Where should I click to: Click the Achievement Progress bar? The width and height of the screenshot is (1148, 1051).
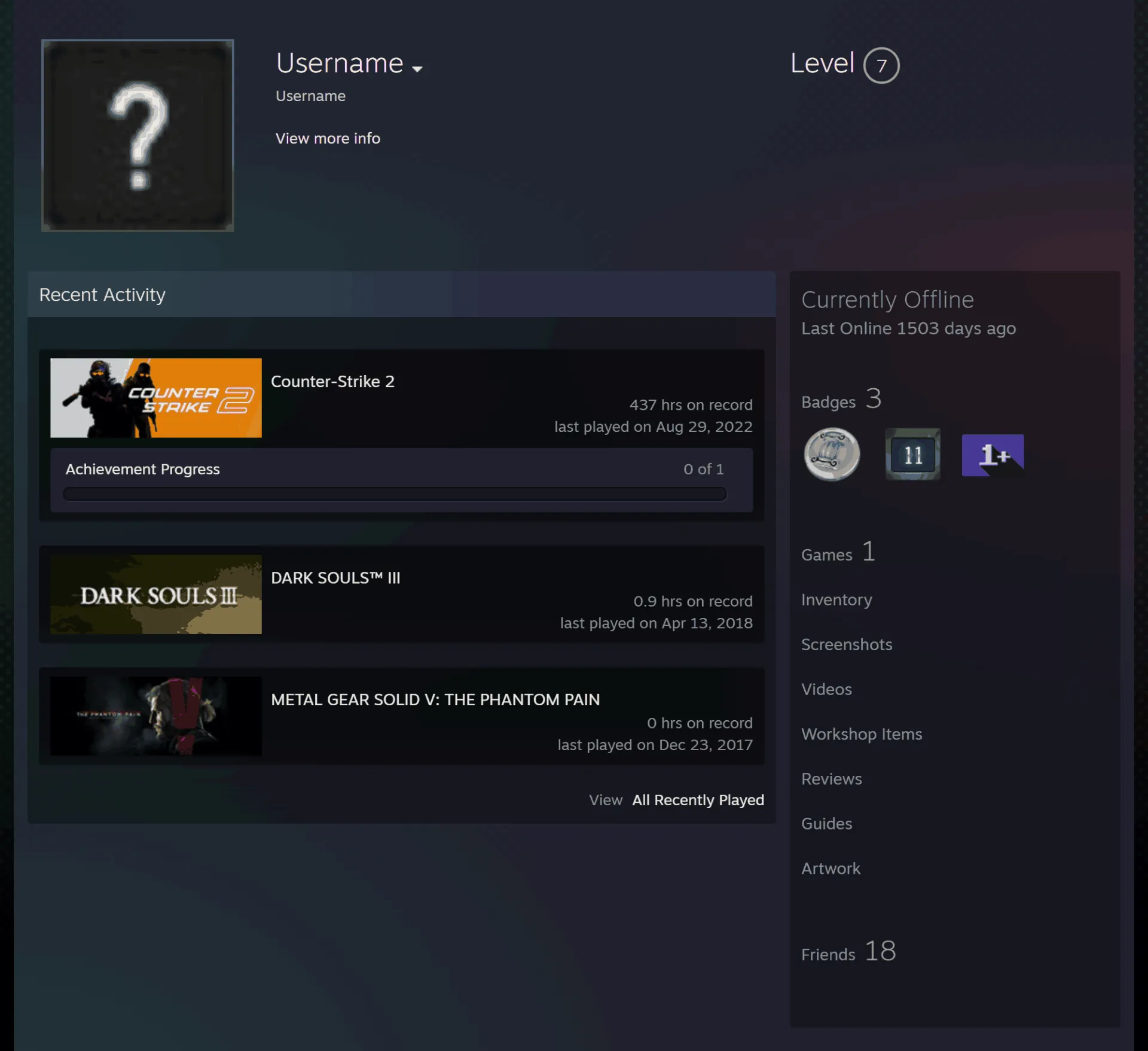(x=395, y=493)
